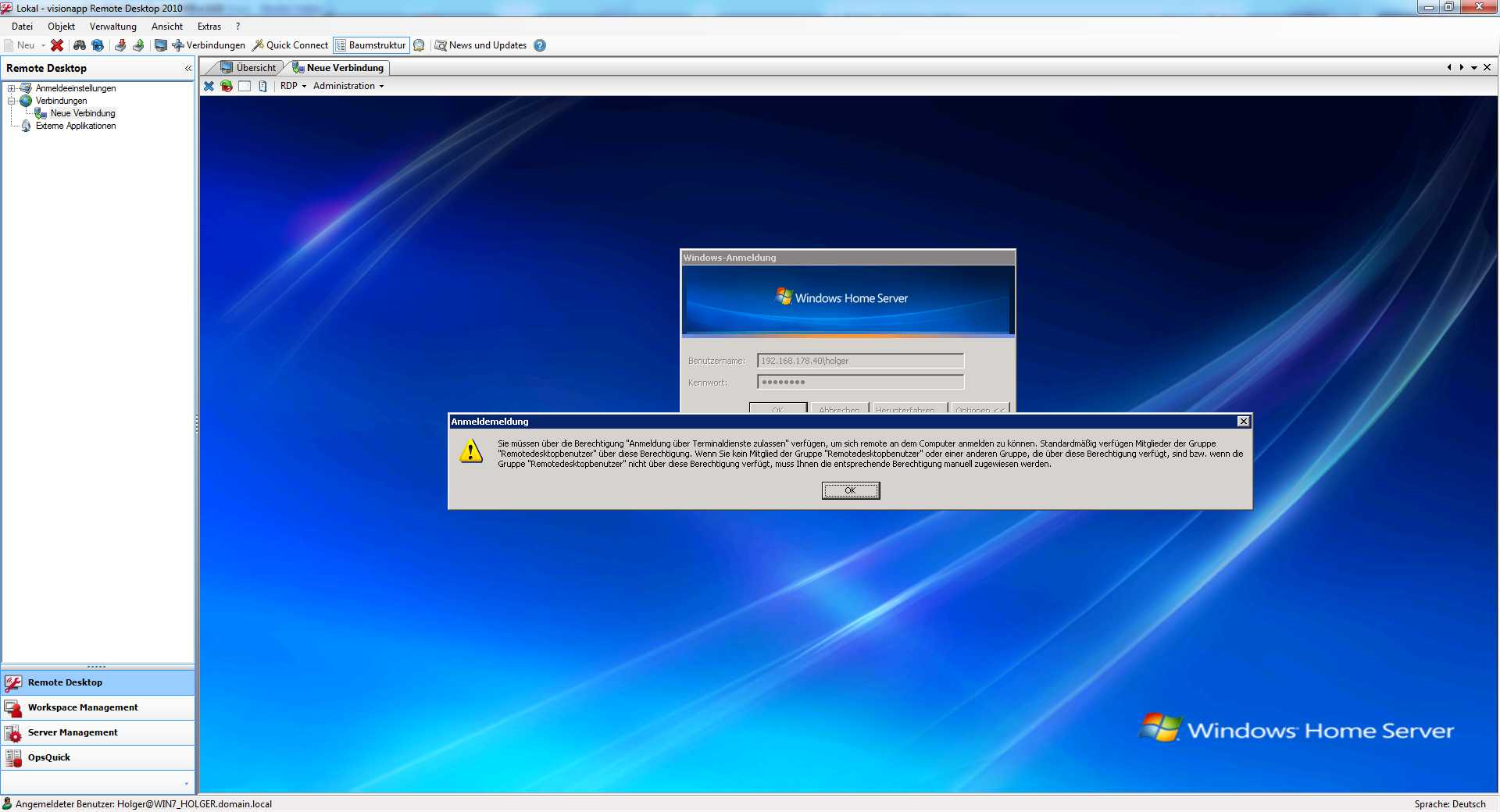Open the Neu dropdown arrow
Screen dimensions: 1500x812
43,45
